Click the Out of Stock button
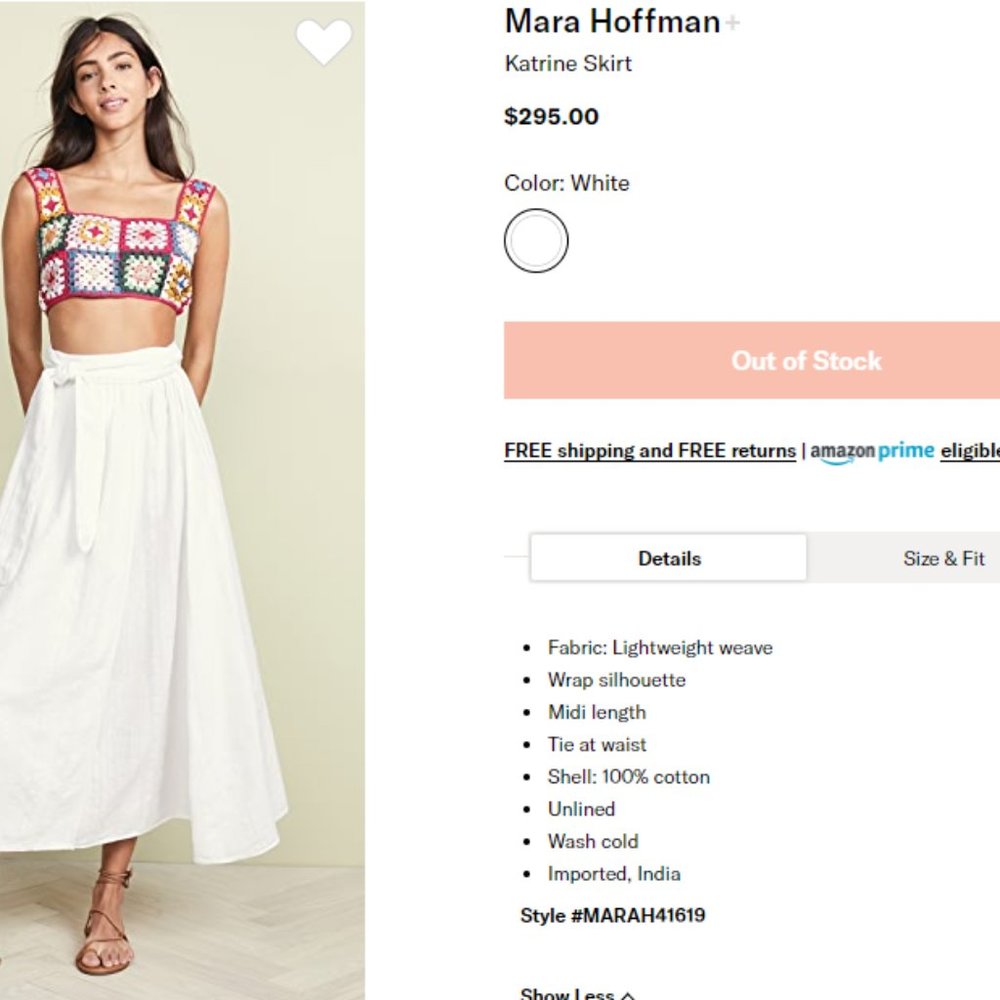The height and width of the screenshot is (1000, 1000). 806,360
